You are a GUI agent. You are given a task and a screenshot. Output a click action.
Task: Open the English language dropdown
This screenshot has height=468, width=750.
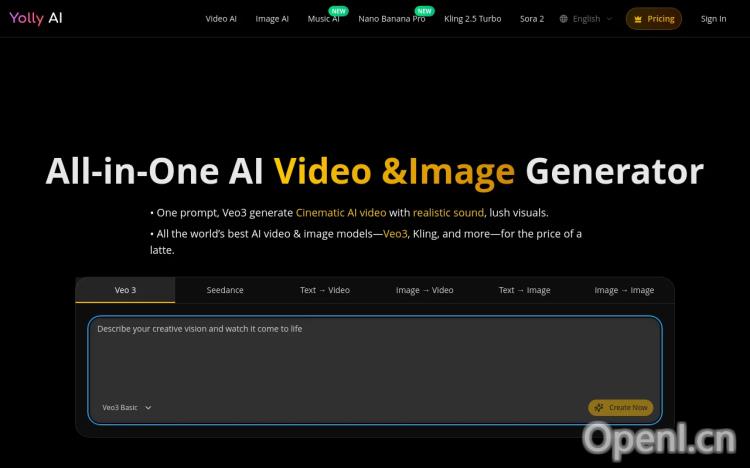pos(587,19)
